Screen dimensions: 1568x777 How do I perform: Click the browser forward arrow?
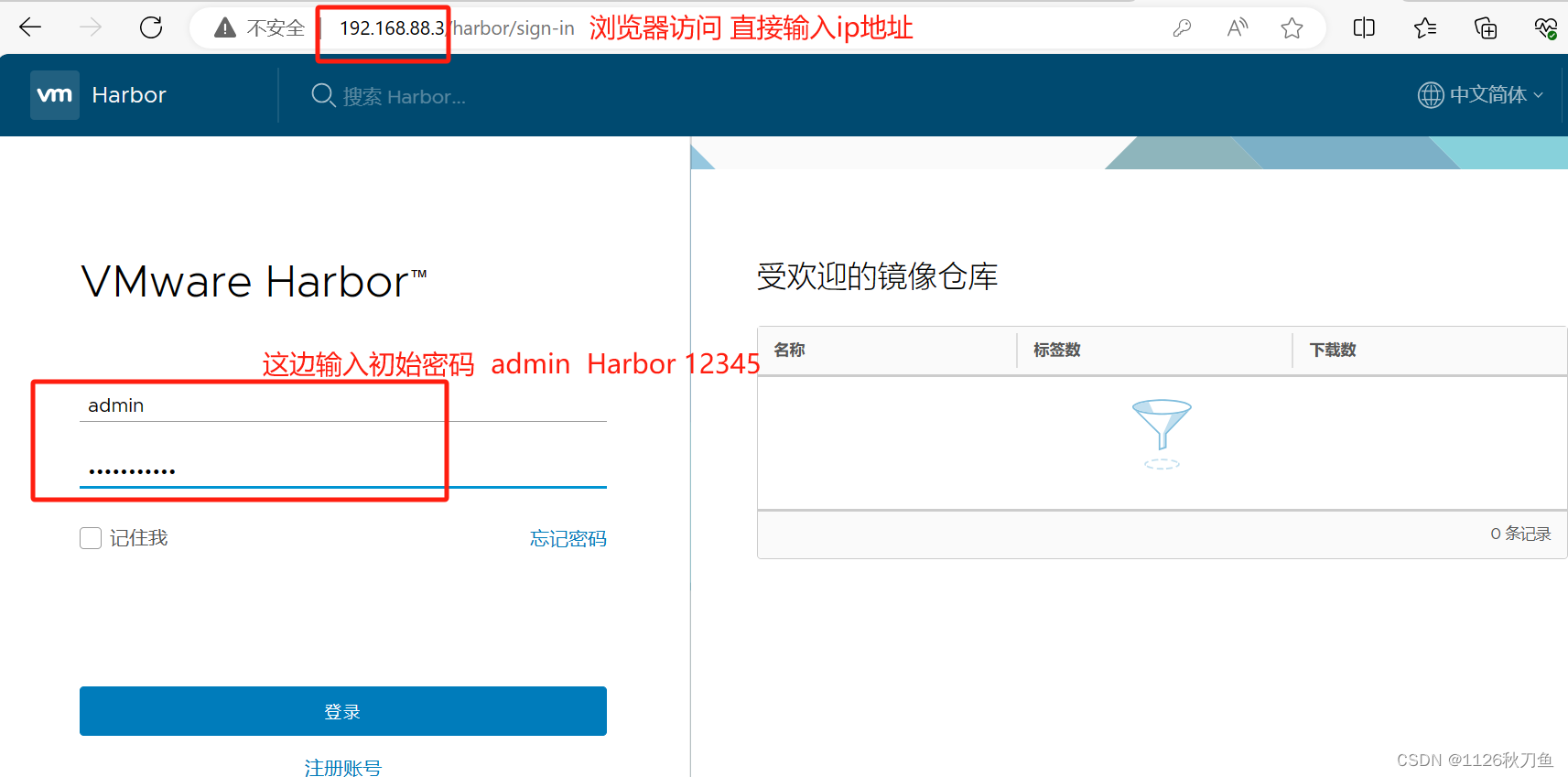point(91,27)
